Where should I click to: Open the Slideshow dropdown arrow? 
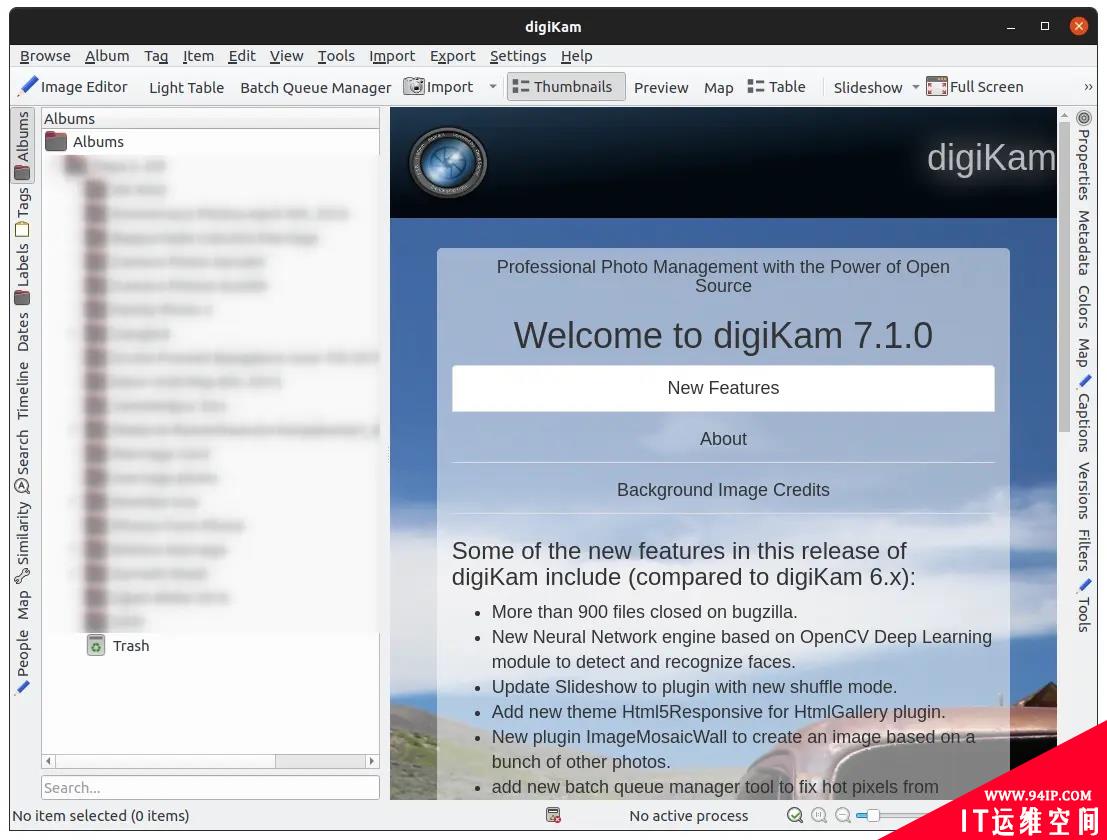click(916, 87)
